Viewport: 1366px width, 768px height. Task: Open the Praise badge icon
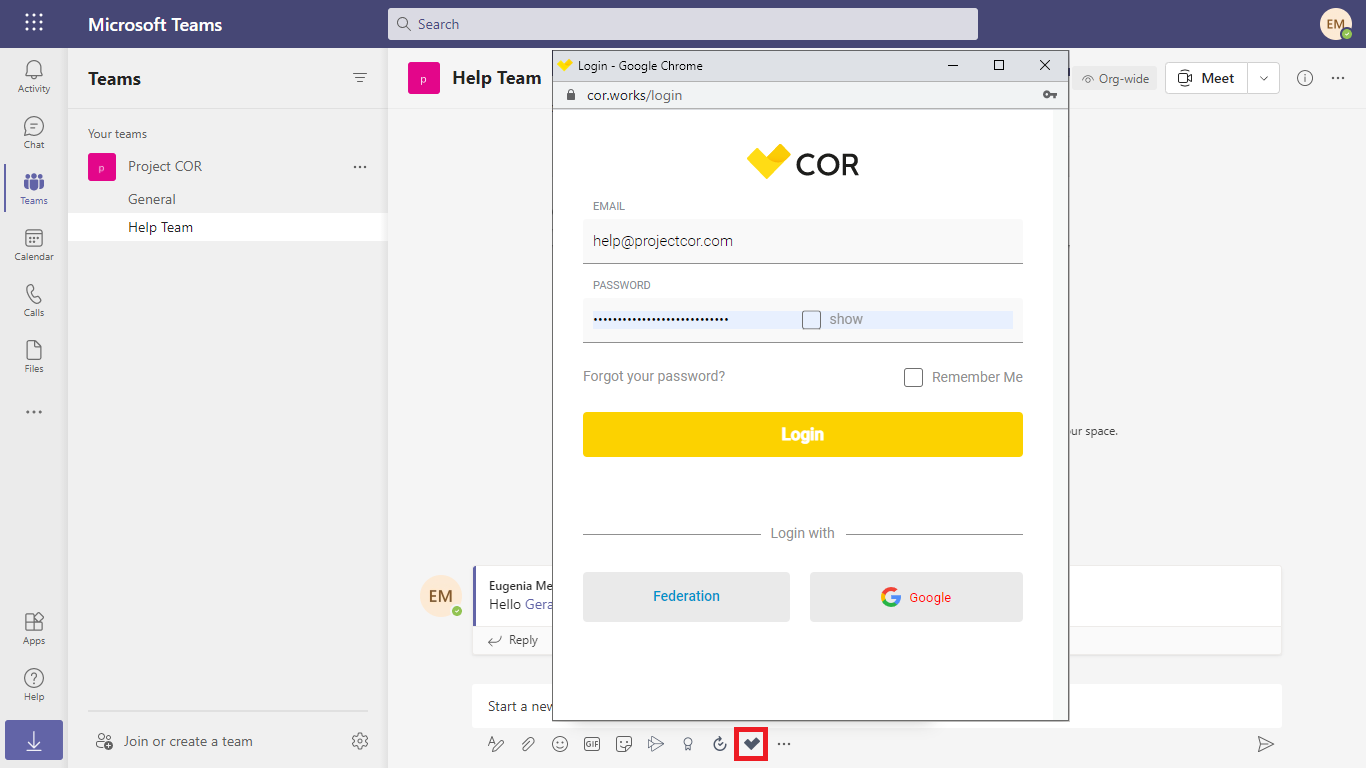pyautogui.click(x=688, y=744)
